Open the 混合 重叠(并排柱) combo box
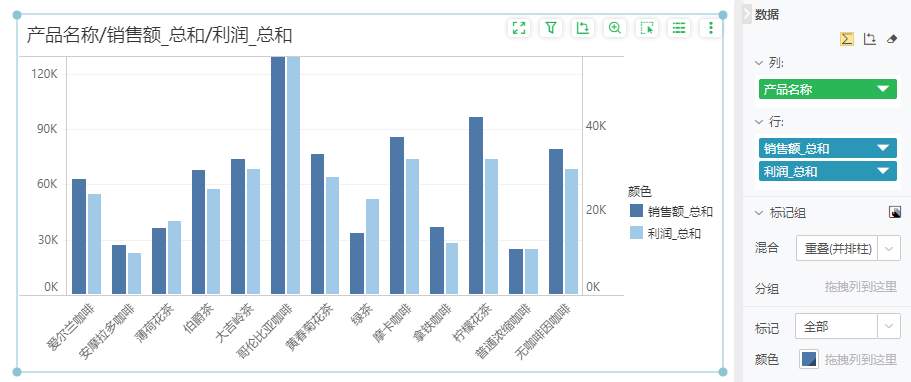The width and height of the screenshot is (911, 382). (x=848, y=248)
